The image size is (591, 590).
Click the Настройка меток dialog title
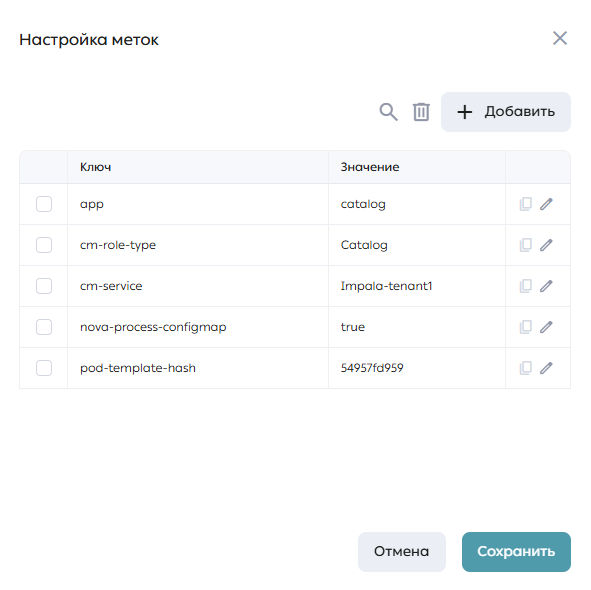point(89,40)
